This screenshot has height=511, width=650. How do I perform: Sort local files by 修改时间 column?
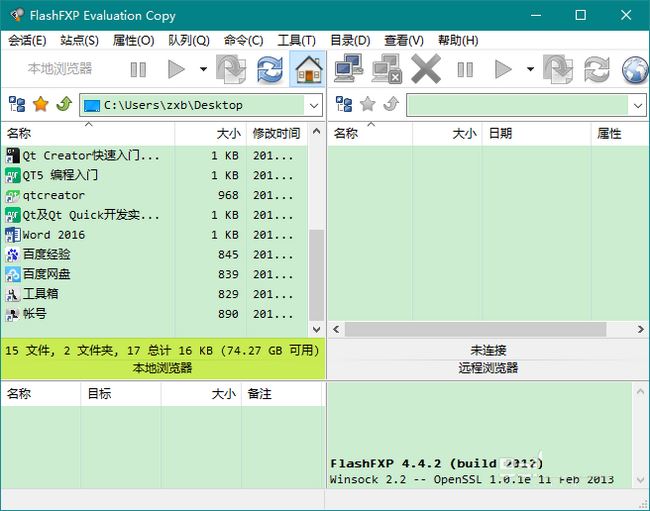click(276, 133)
